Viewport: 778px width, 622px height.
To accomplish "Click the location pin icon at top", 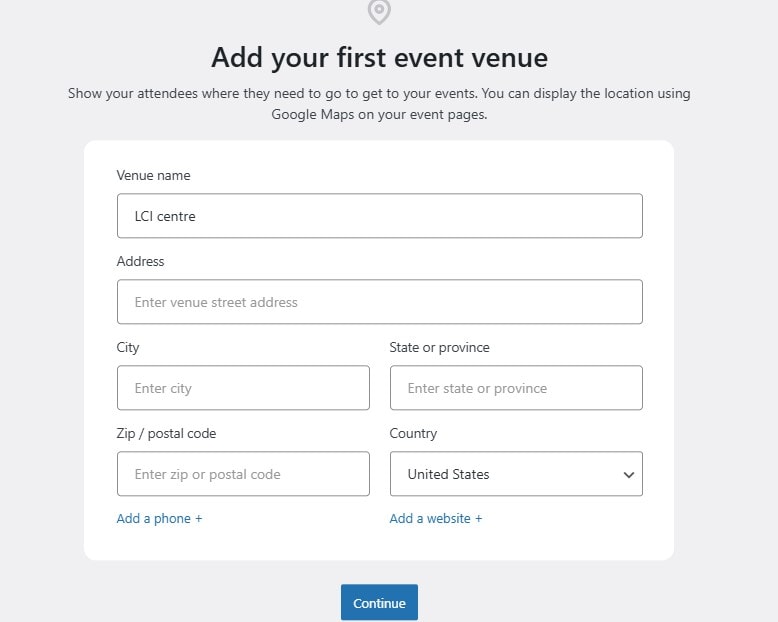I will 379,11.
